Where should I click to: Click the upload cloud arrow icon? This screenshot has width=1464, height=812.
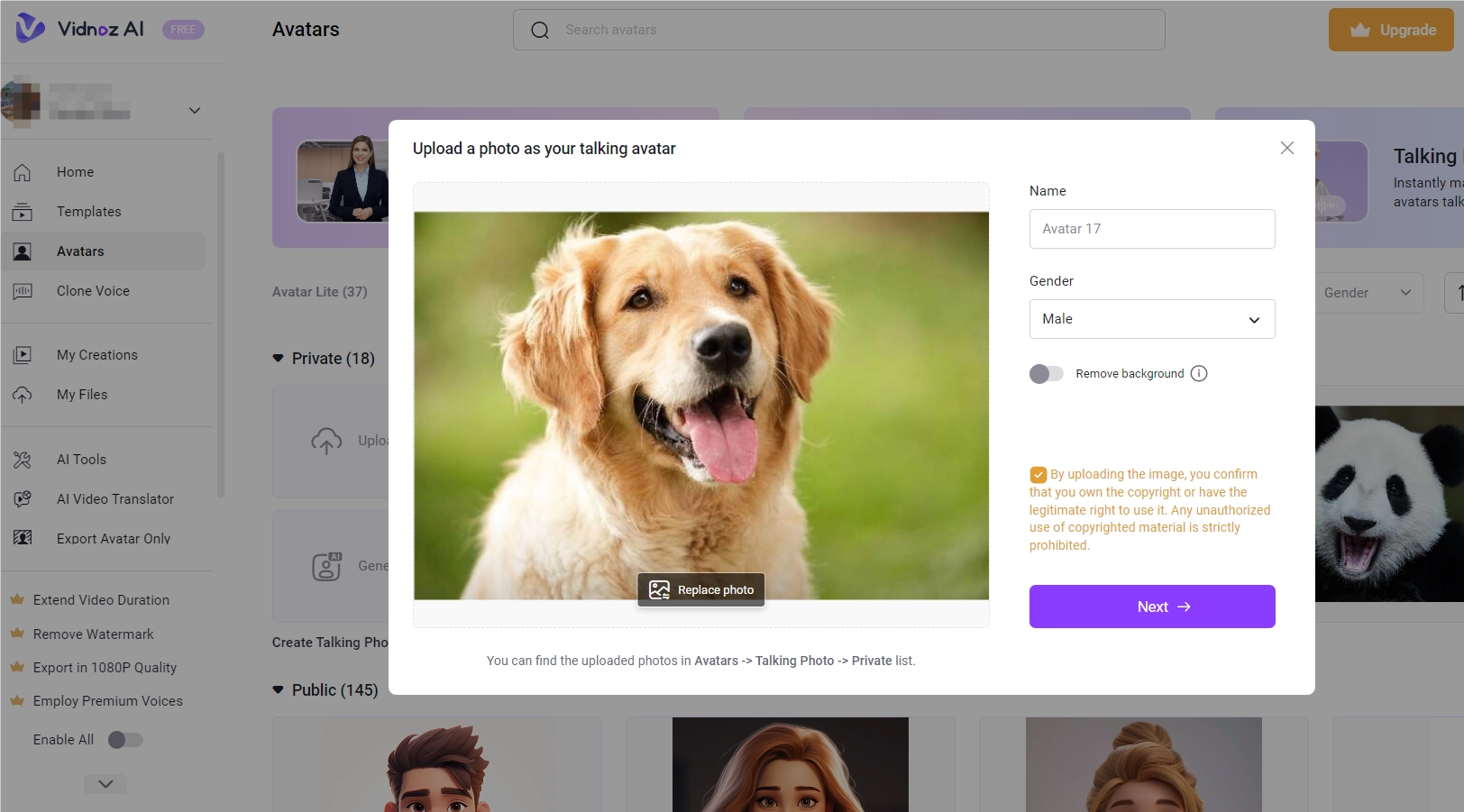[326, 441]
